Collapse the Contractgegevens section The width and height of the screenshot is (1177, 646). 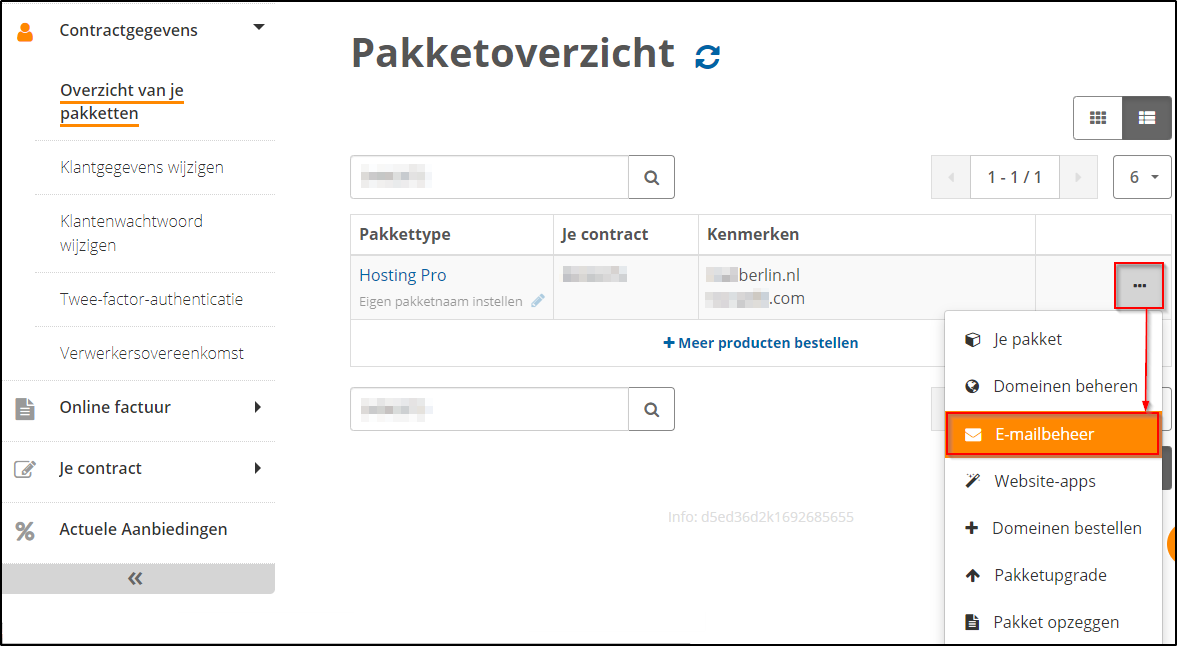pyautogui.click(x=258, y=28)
